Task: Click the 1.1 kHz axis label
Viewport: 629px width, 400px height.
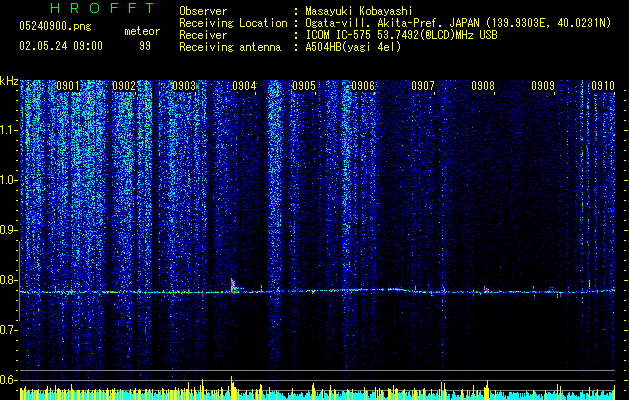Action: (x=9, y=131)
